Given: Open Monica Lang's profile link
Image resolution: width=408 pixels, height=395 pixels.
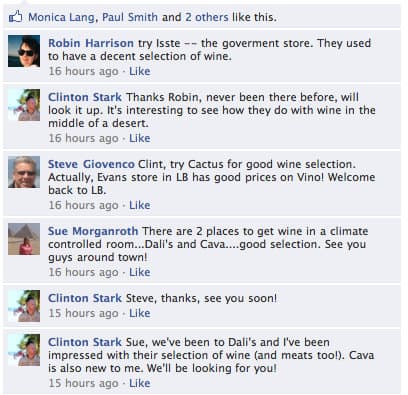Looking at the screenshot, I should pos(61,17).
